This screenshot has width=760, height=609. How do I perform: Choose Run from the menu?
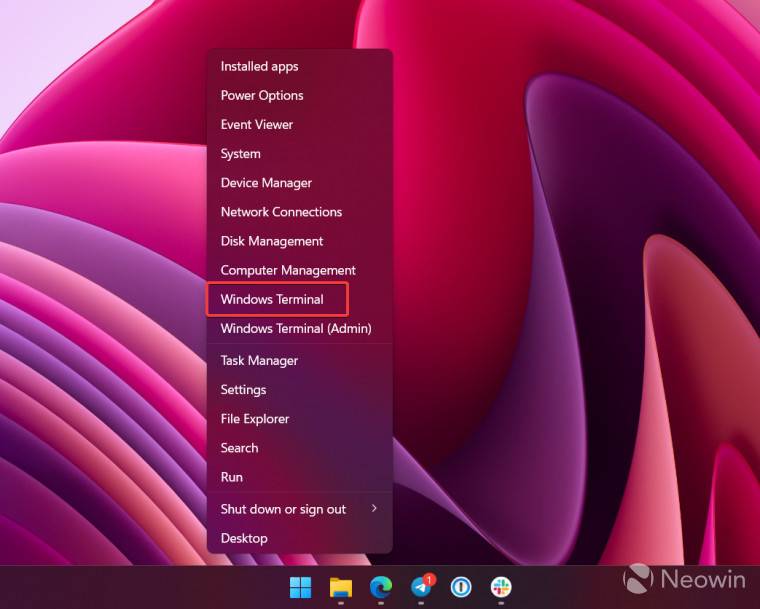click(x=232, y=477)
